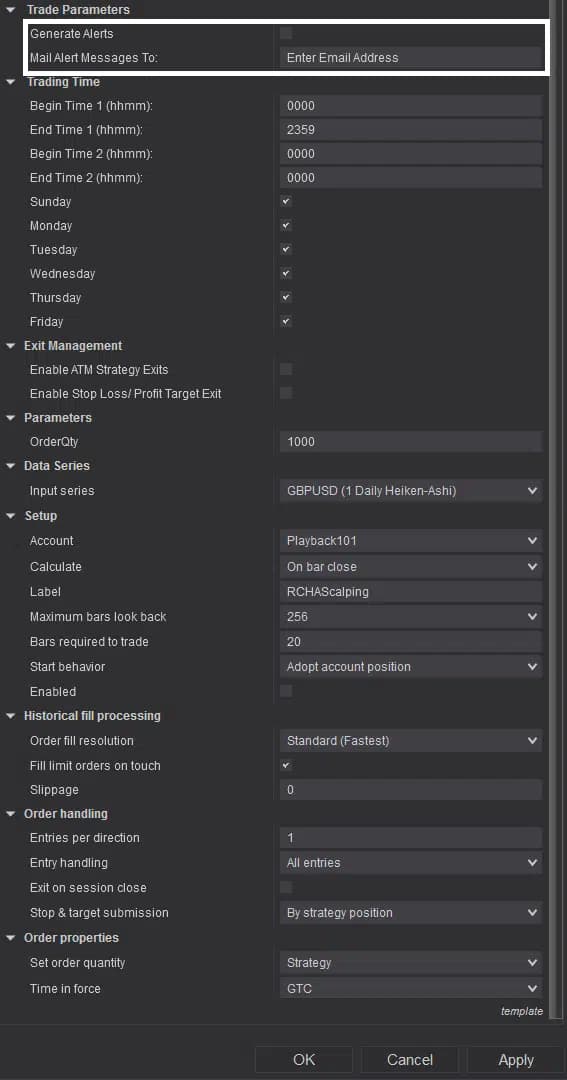567x1080 pixels.
Task: Click the template link
Action: 522,1012
